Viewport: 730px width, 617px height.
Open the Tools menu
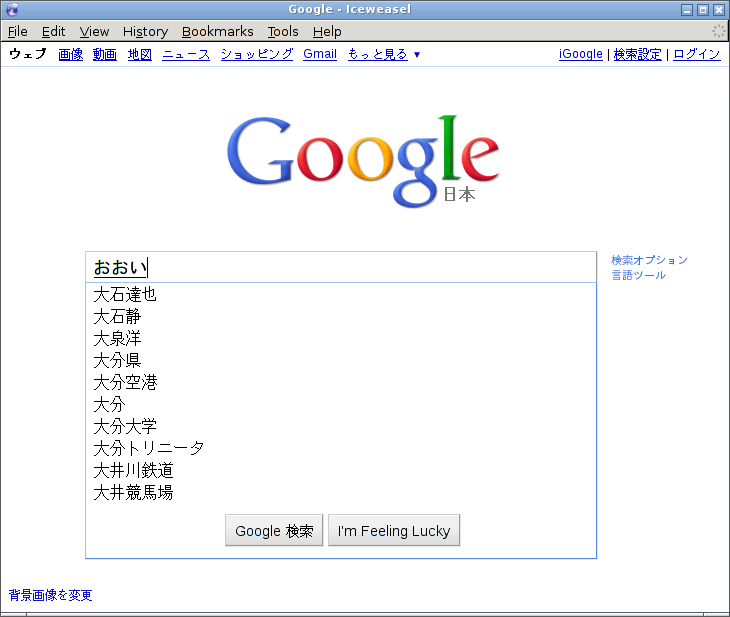tap(283, 31)
